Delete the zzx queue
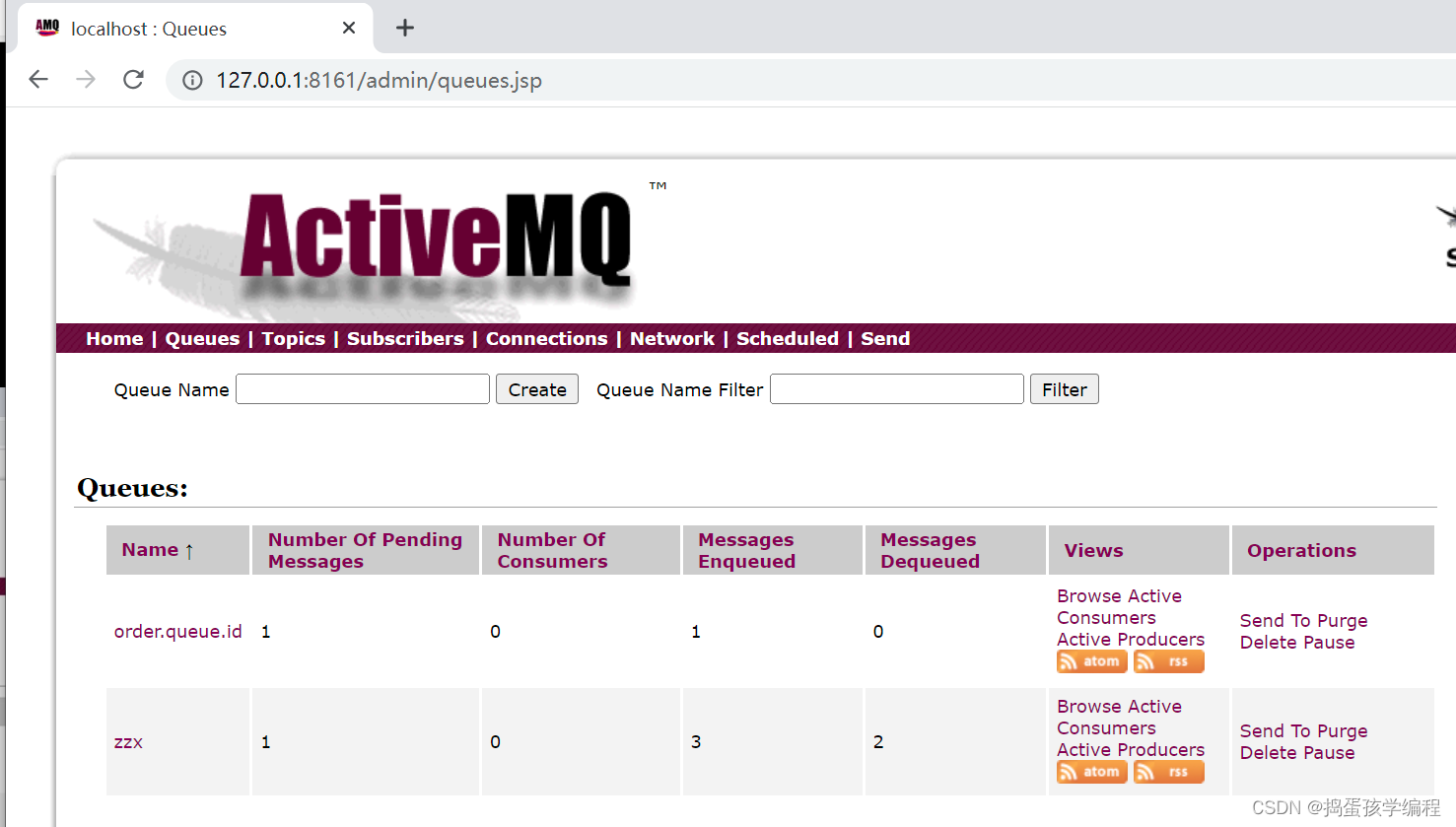This screenshot has height=827, width=1456. pos(1268,753)
